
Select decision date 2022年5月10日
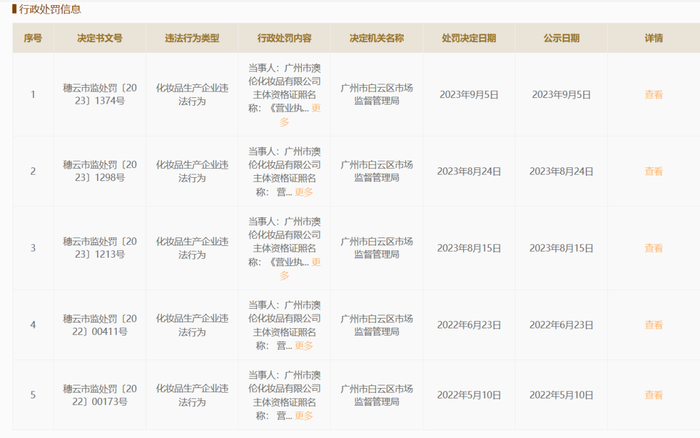[469, 395]
